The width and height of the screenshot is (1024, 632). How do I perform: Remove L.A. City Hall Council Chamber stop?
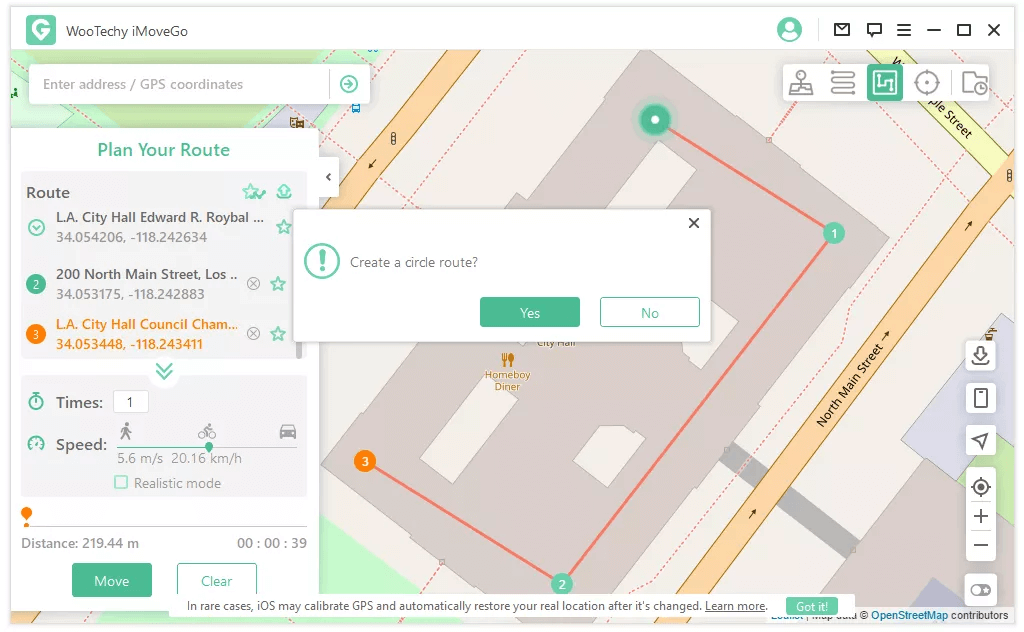[x=253, y=334]
